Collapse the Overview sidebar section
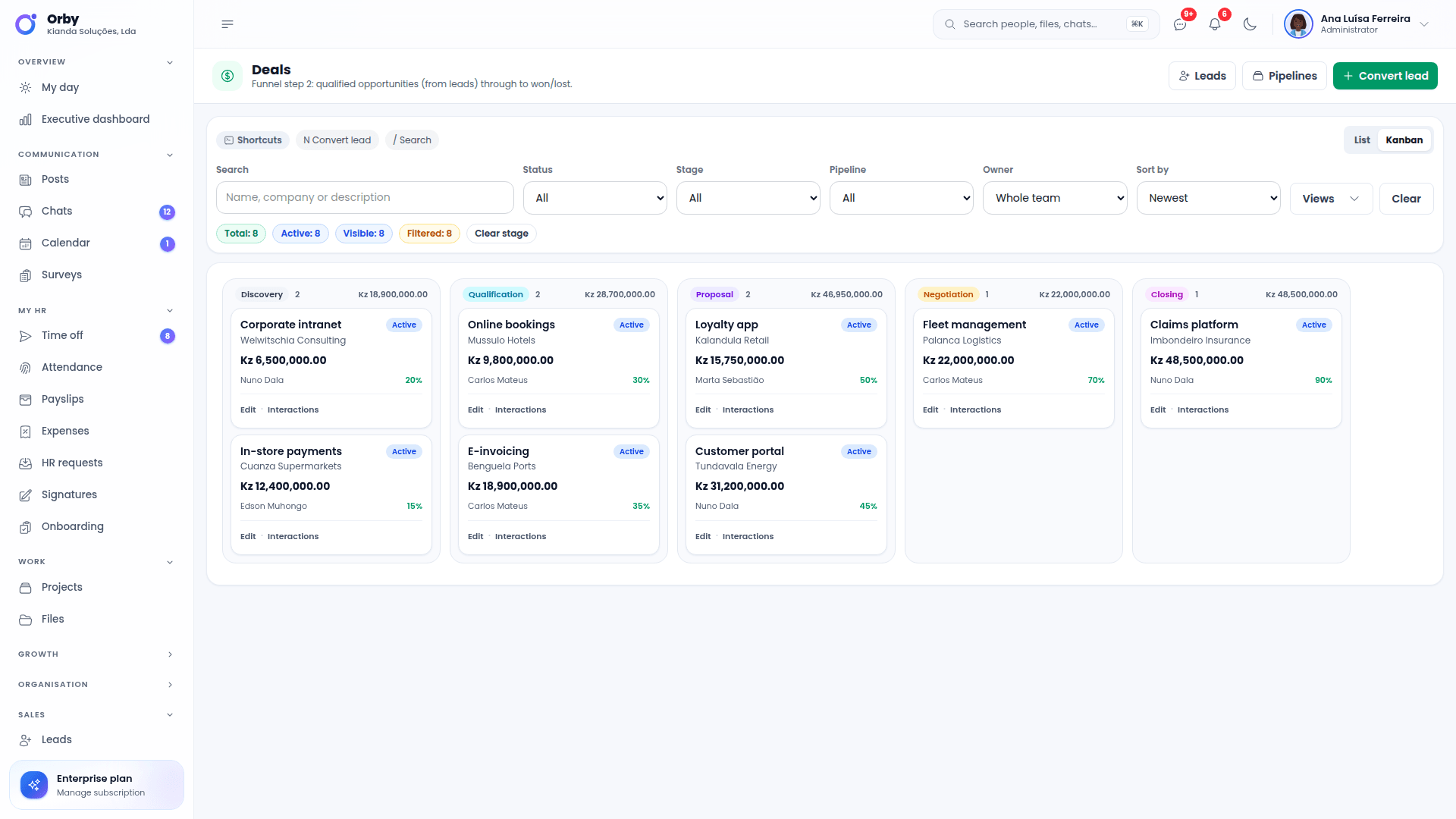The height and width of the screenshot is (819, 1456). pos(96,62)
